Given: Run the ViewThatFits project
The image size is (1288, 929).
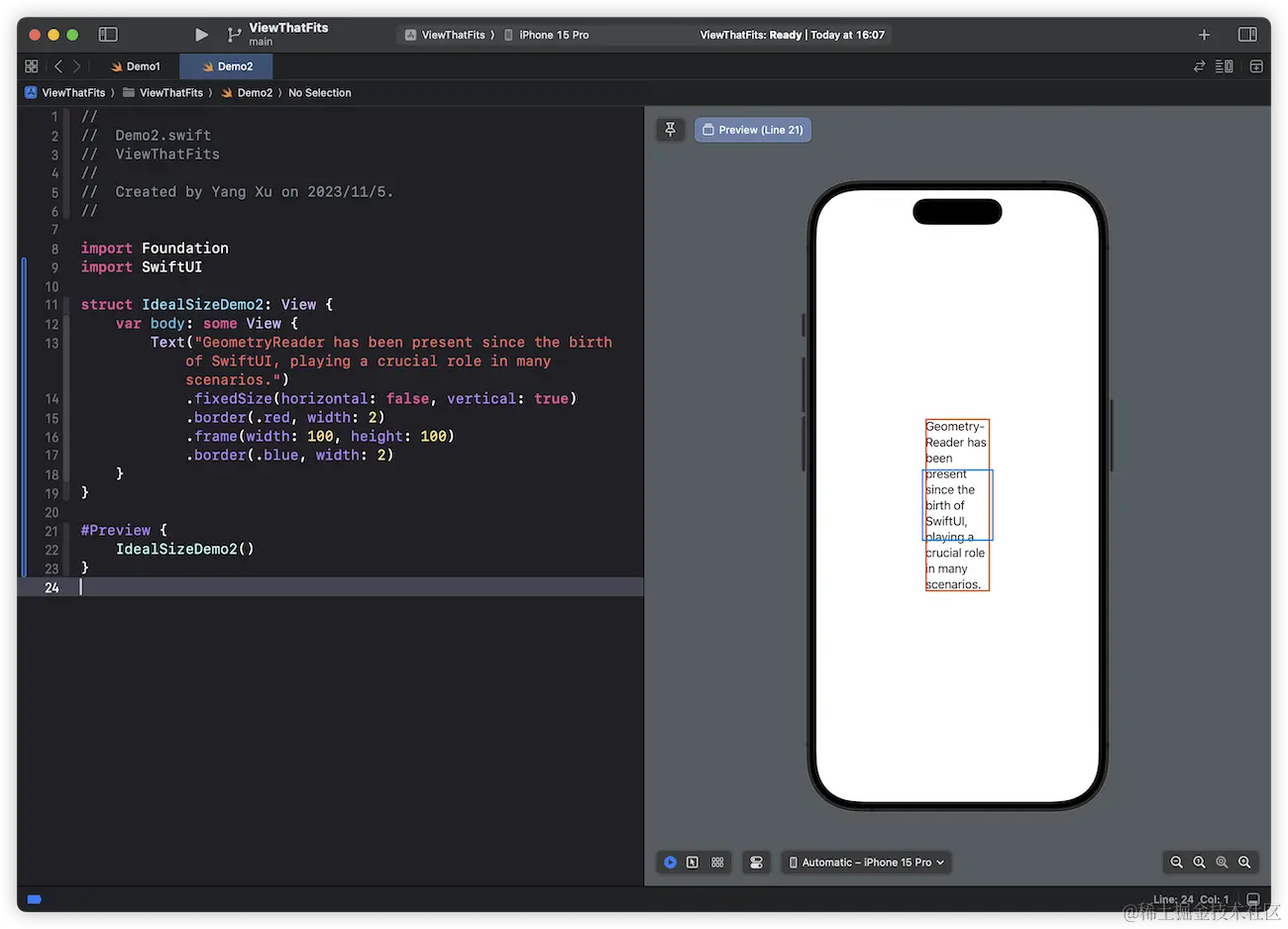Looking at the screenshot, I should click(x=201, y=35).
